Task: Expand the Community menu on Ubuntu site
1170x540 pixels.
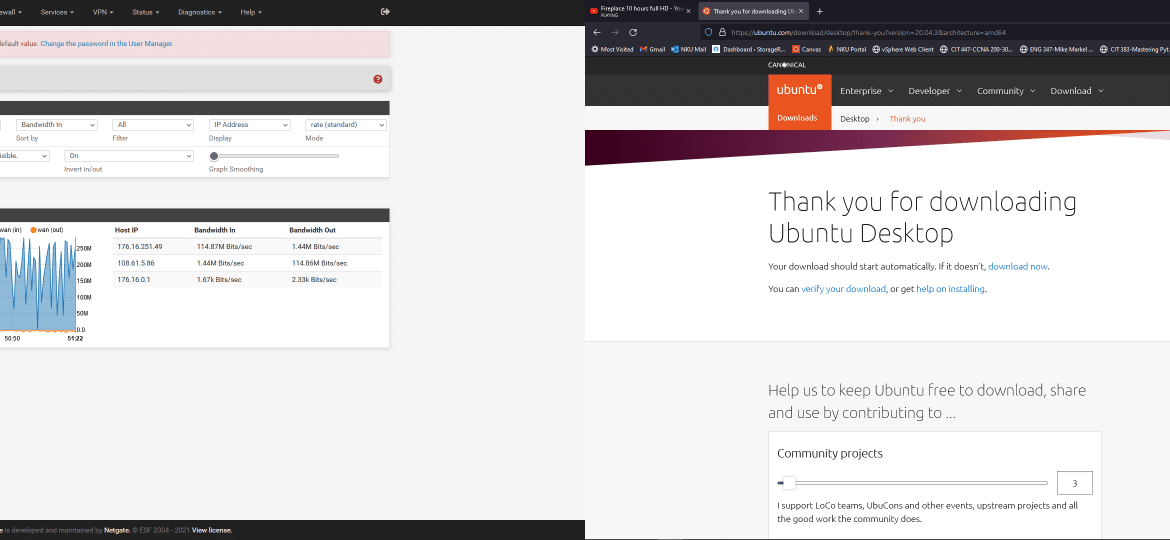Action: pyautogui.click(x=1006, y=91)
